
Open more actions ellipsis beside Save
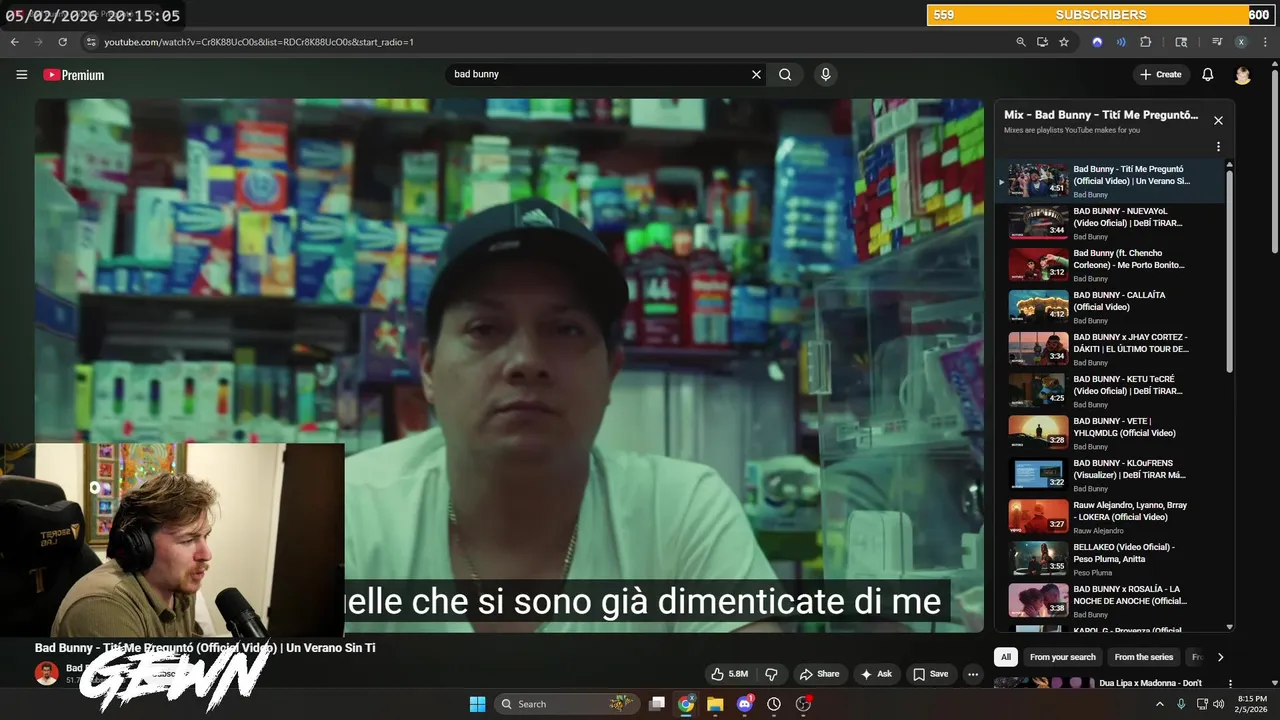coord(973,674)
